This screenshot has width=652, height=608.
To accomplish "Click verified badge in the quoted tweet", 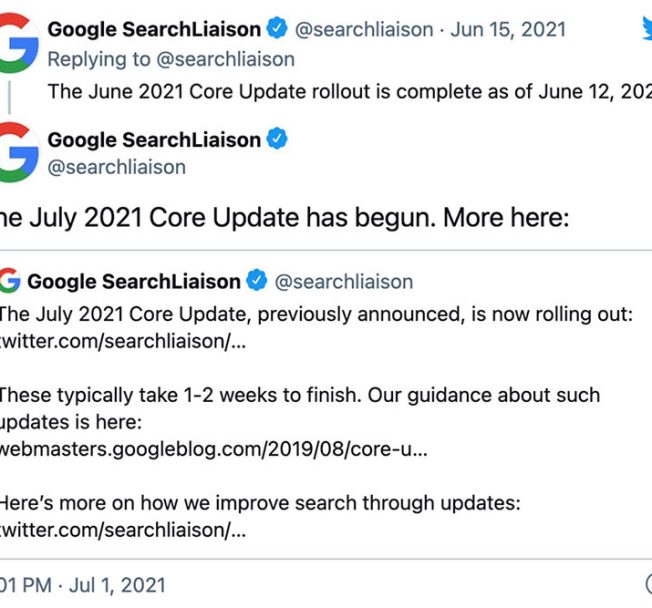I will [x=257, y=280].
